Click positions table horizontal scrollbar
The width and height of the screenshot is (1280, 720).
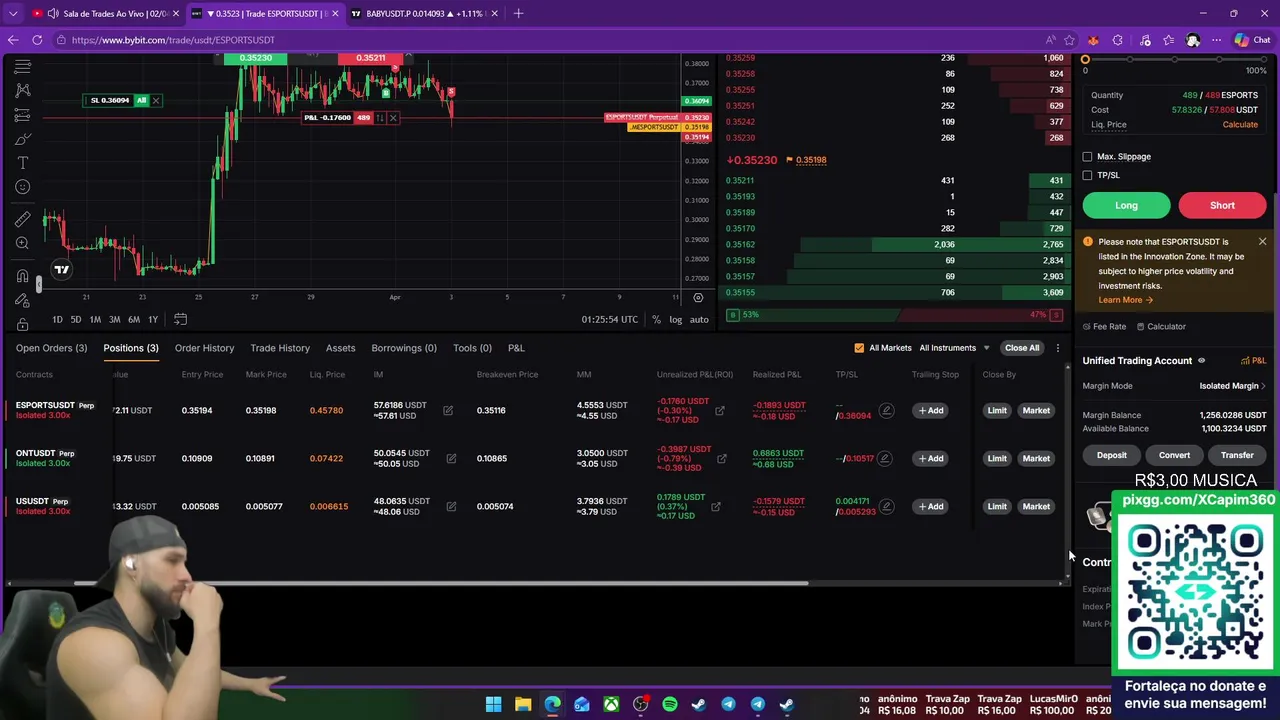[x=440, y=583]
